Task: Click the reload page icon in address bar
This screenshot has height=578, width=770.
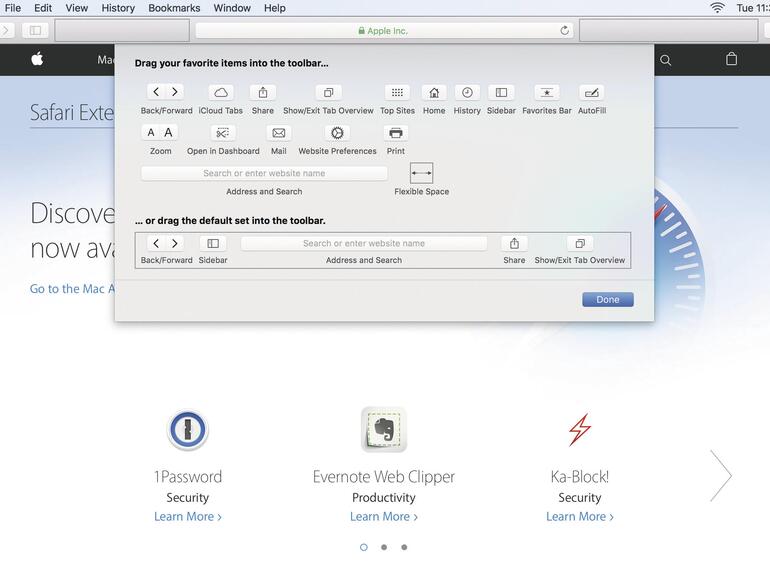Action: [x=564, y=30]
